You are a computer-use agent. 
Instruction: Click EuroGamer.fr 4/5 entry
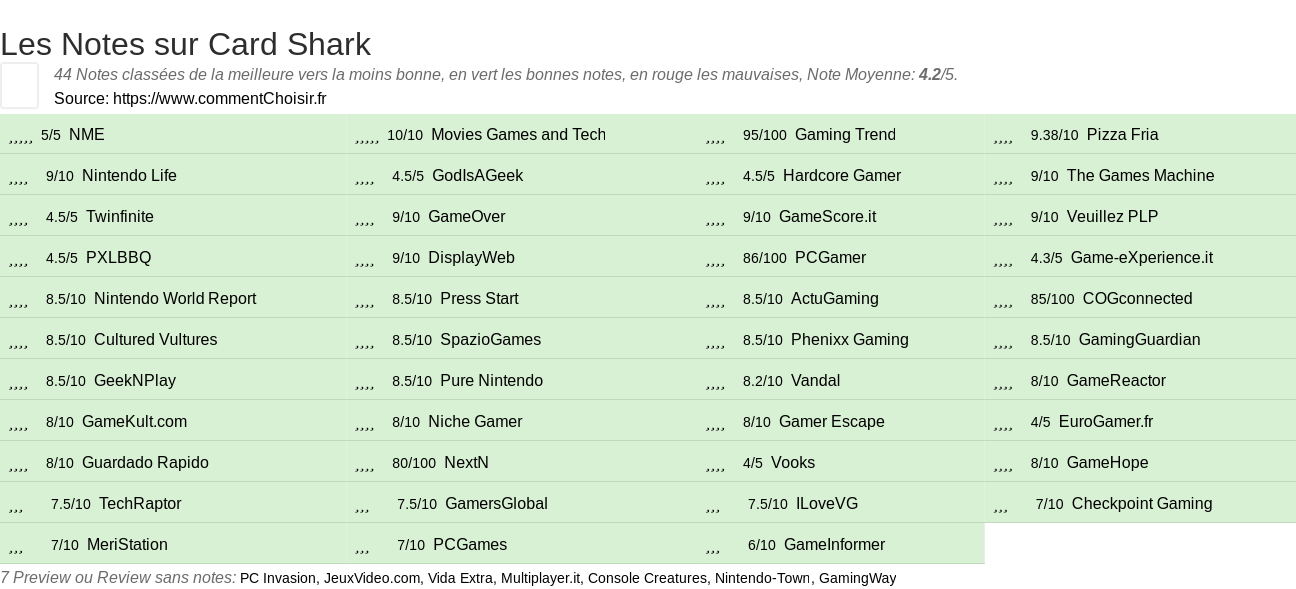point(1140,421)
